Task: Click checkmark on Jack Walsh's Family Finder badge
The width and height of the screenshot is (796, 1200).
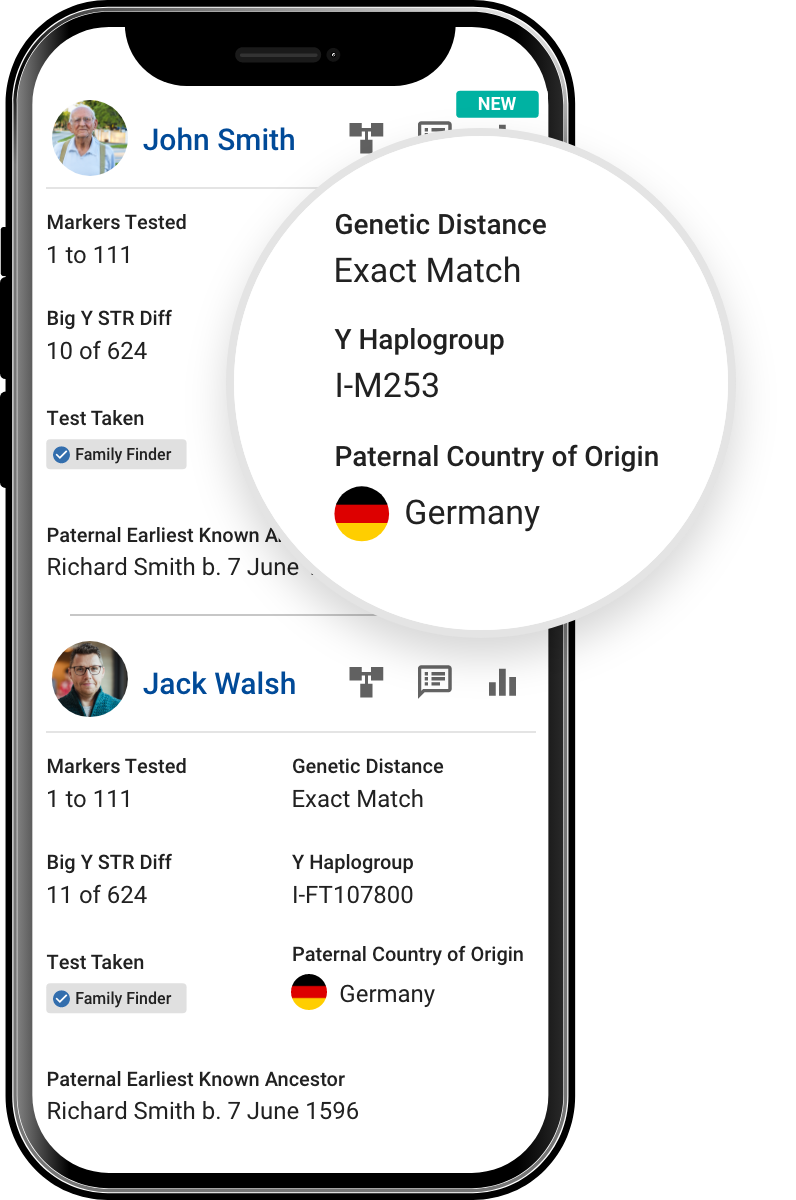Action: pos(61,999)
